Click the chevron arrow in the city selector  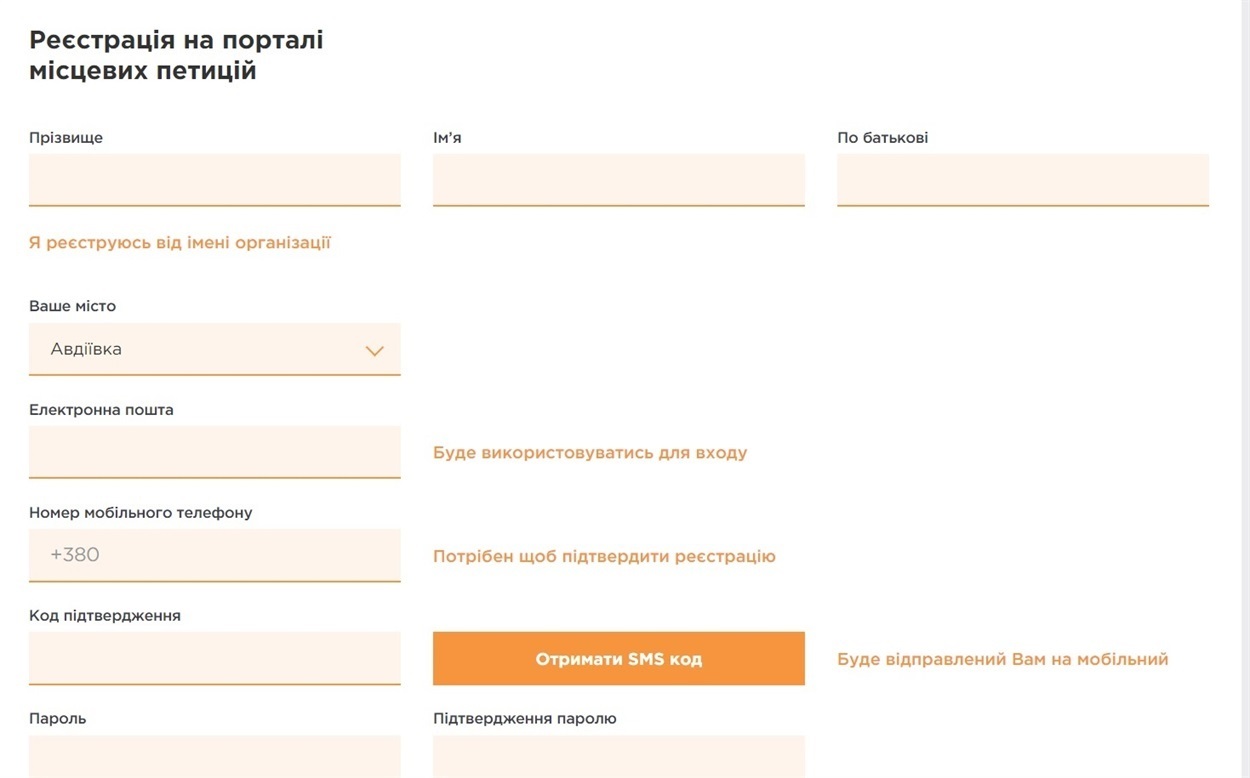(x=375, y=351)
